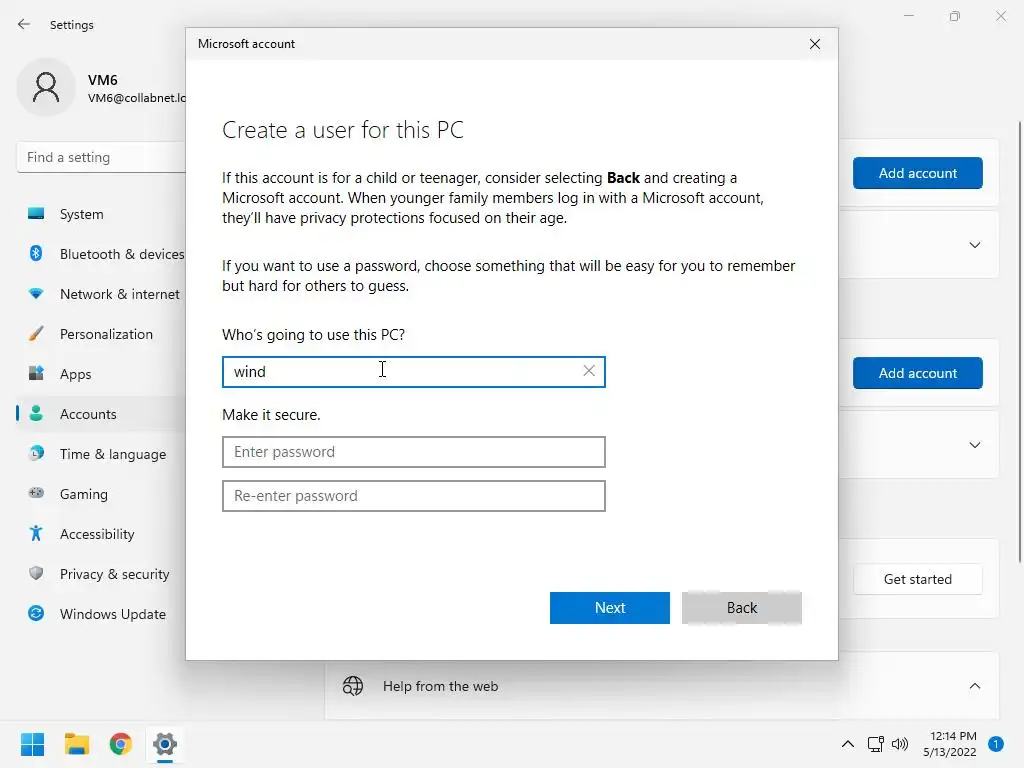Click the Privacy & security shield icon
Image resolution: width=1024 pixels, height=768 pixels.
tap(36, 573)
